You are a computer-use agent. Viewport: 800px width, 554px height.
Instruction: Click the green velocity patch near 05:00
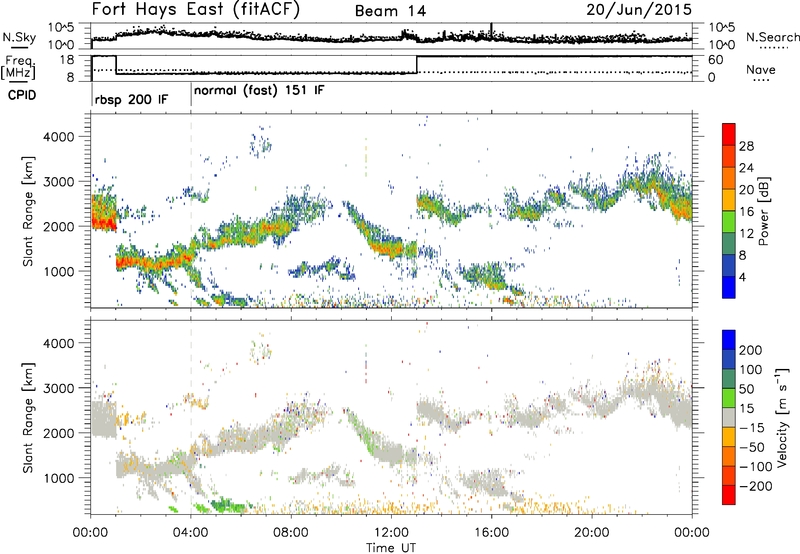coord(224,506)
